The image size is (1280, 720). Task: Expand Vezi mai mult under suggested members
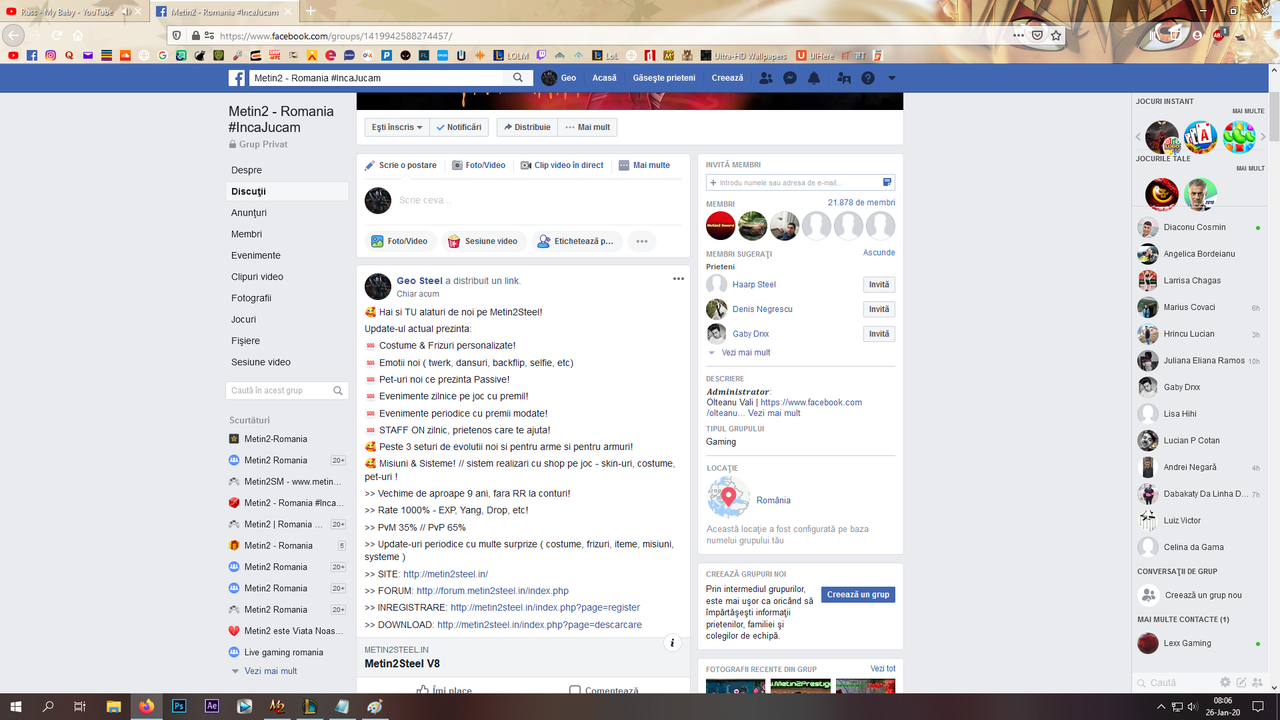click(x=739, y=353)
